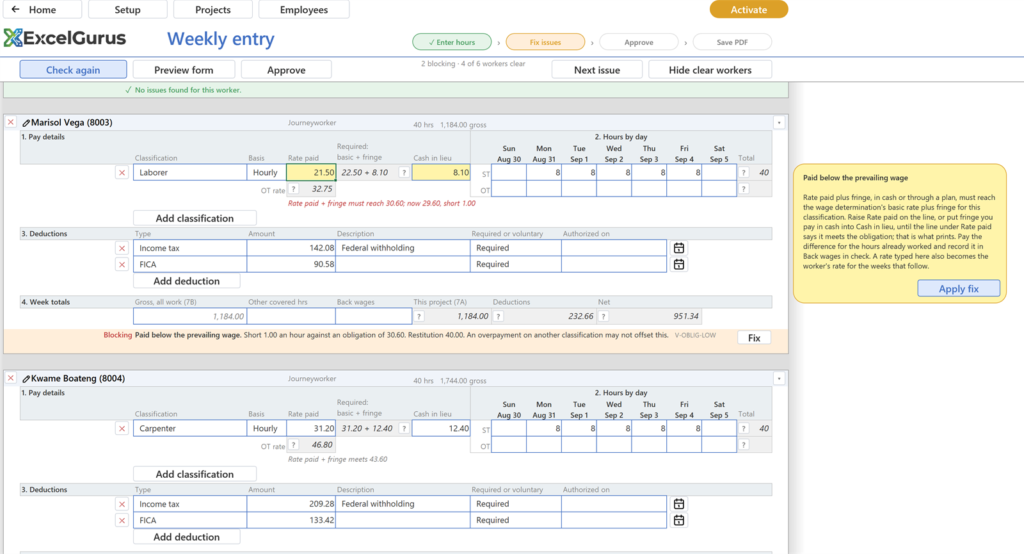Open Carpenter classification dropdown
Screen dimensions: 1024x554
[190, 429]
